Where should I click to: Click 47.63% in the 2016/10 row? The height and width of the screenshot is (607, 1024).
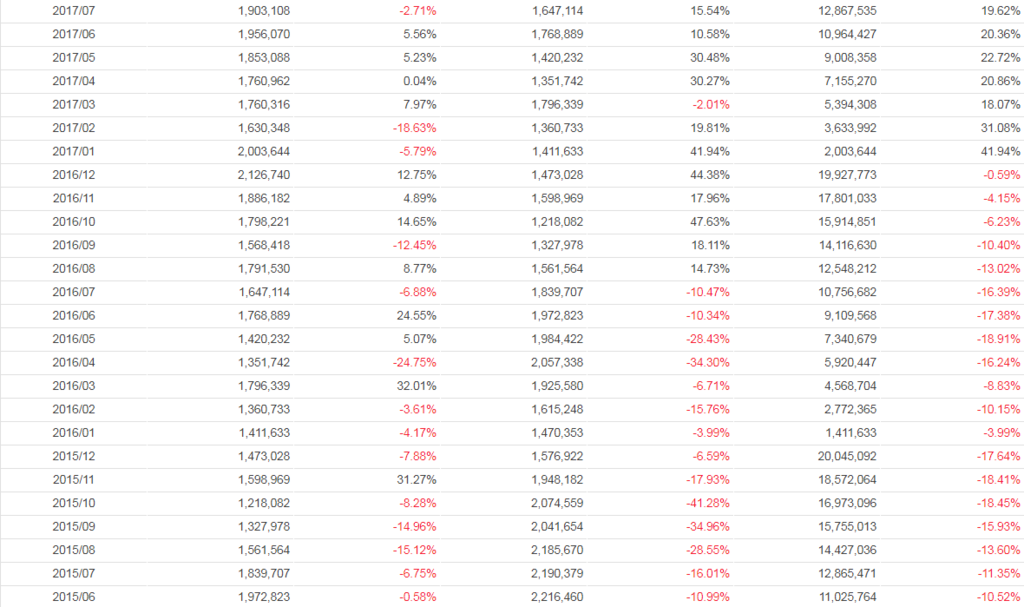(x=710, y=221)
